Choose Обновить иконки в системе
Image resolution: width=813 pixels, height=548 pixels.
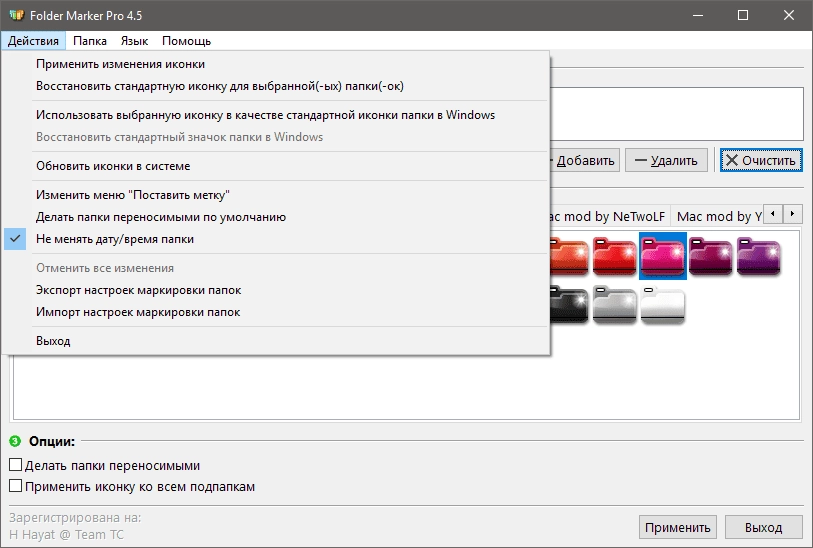point(275,166)
